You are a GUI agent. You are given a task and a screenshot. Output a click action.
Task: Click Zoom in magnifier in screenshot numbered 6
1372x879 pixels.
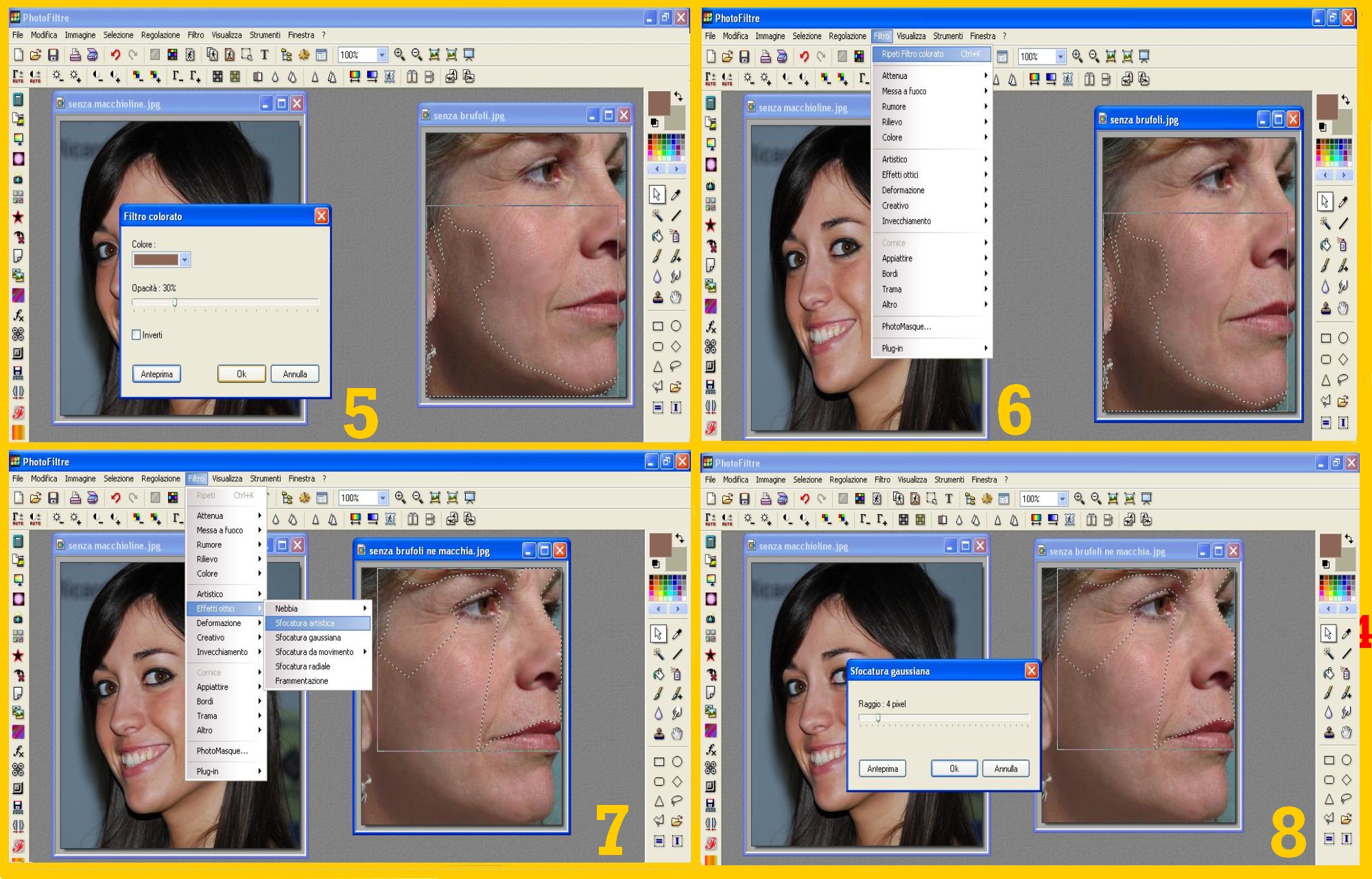click(1077, 56)
